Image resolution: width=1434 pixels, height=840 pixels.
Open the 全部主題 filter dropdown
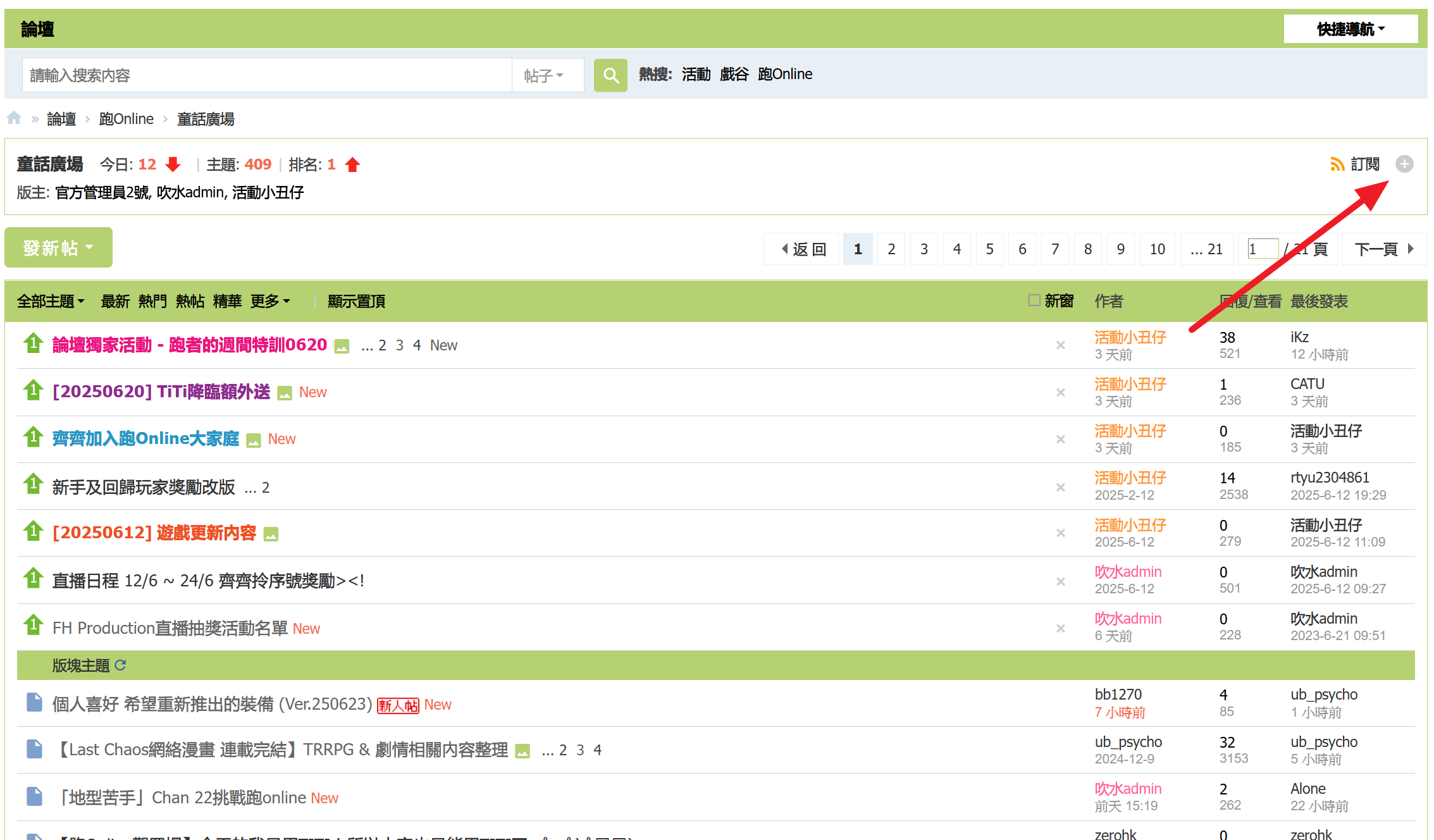(51, 301)
